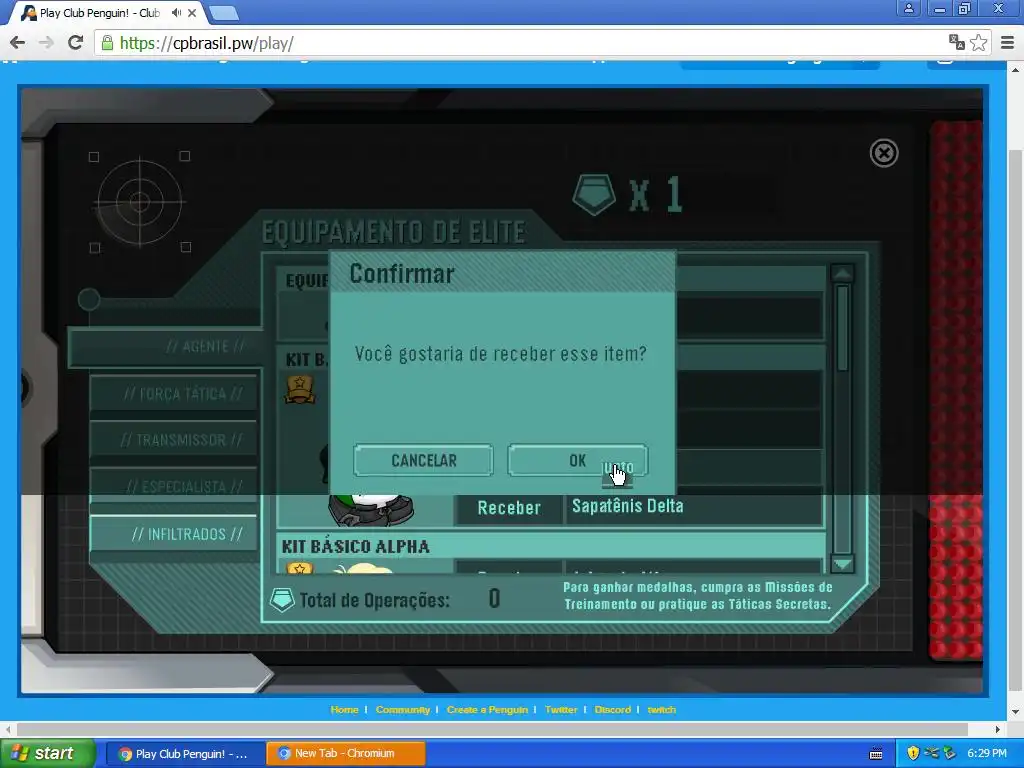
Task: Open the // INFILTRADOS // tab
Action: (174, 534)
